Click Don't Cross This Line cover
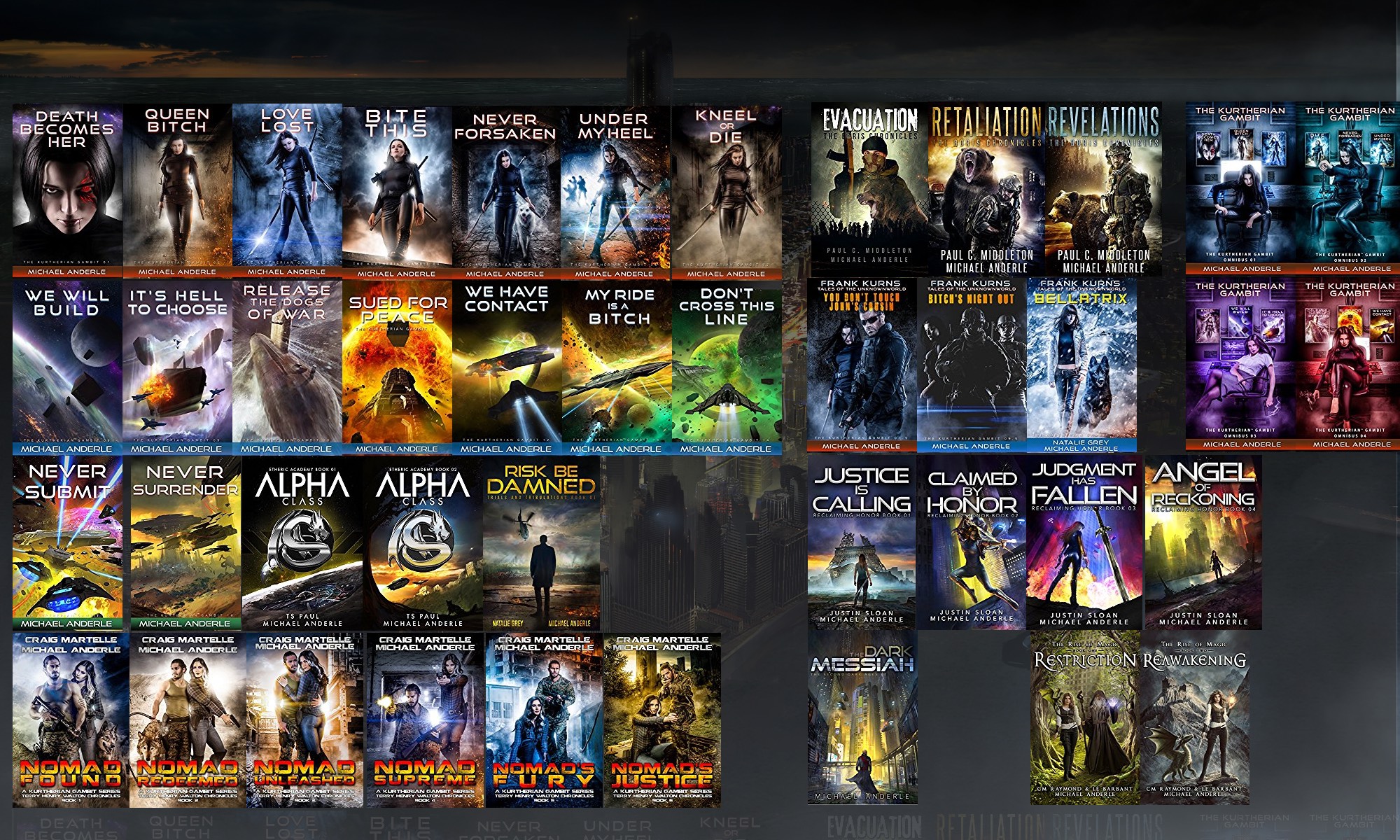This screenshot has width=1400, height=840. (726, 366)
